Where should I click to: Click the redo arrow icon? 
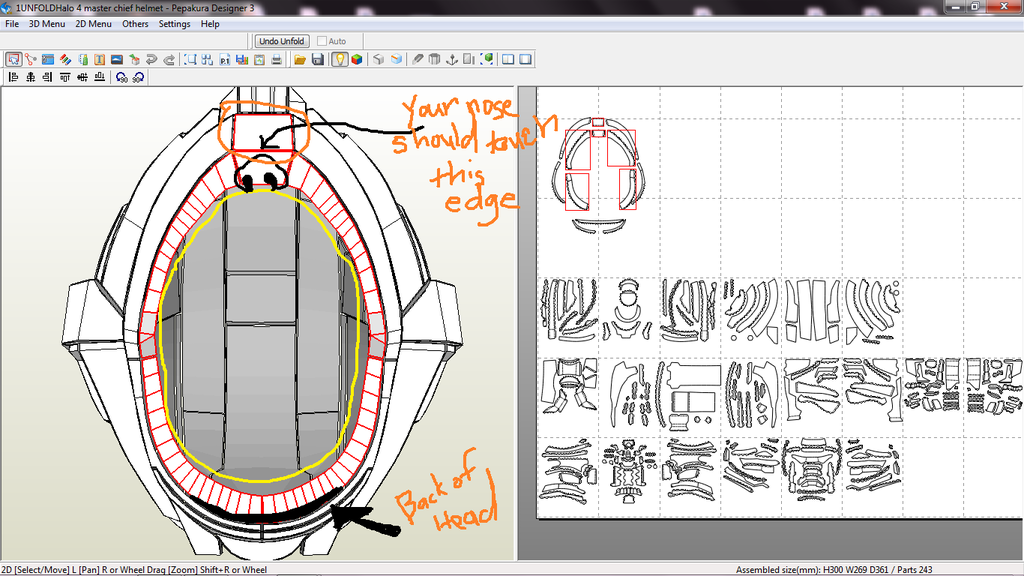tap(169, 59)
